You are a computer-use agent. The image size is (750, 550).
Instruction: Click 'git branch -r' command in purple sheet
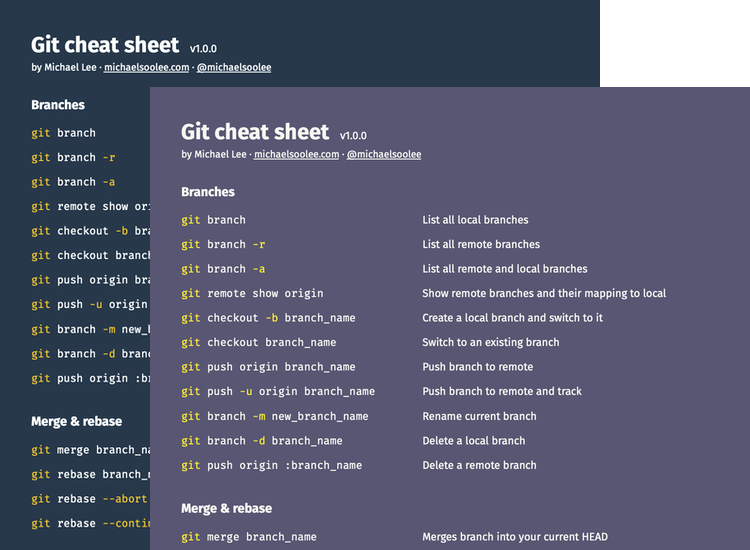[223, 244]
